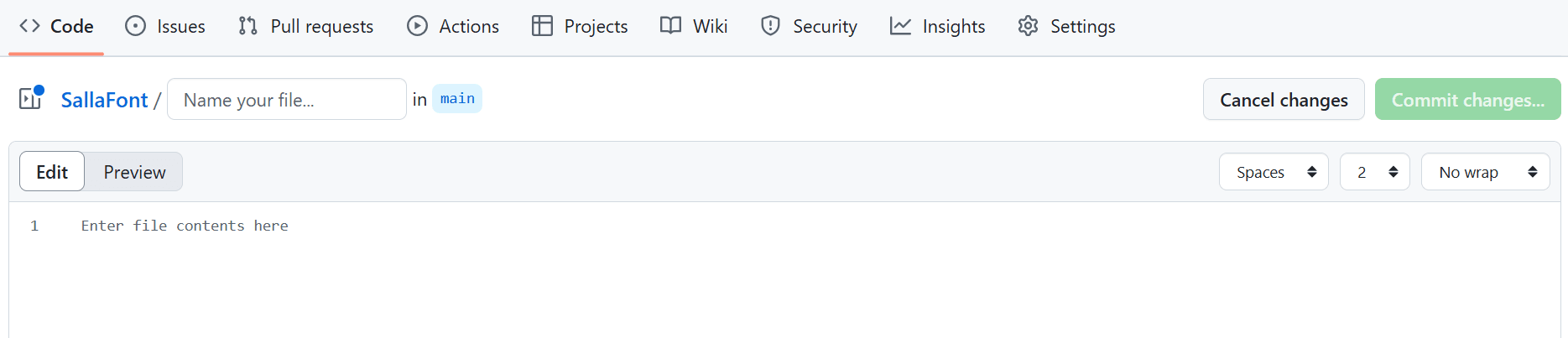The image size is (1568, 338).
Task: Click the Name your file input field
Action: (x=287, y=99)
